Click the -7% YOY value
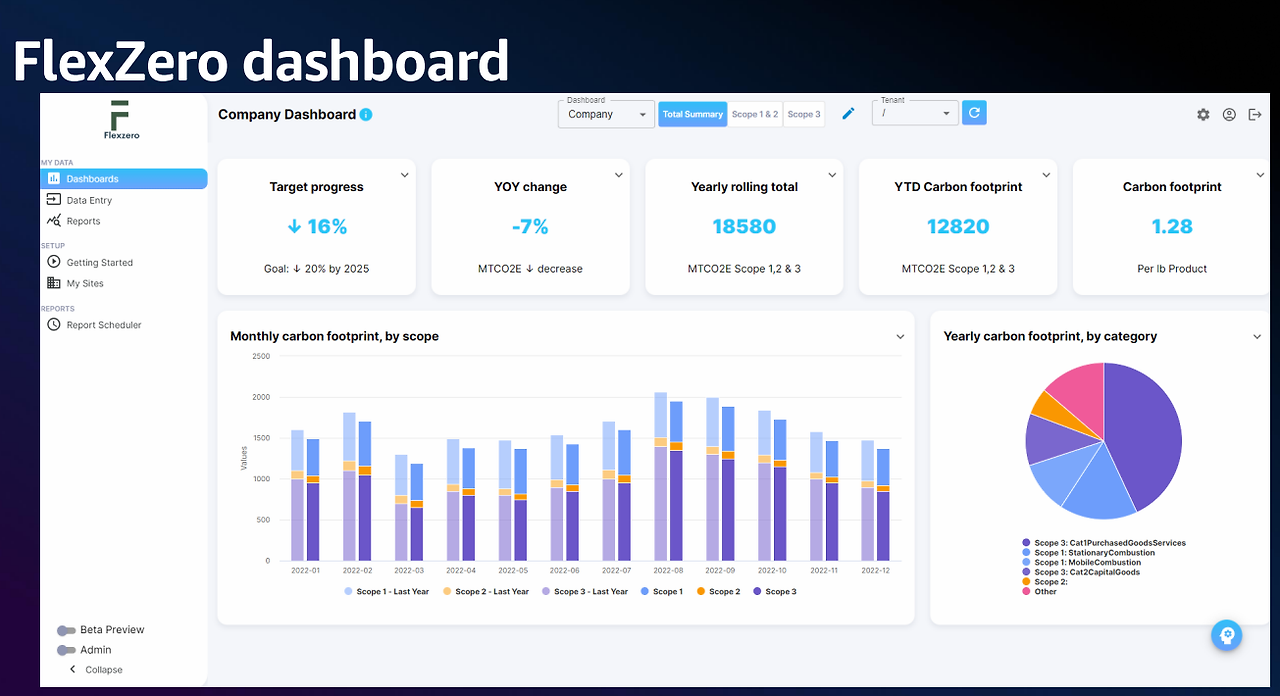The image size is (1280, 696). tap(530, 227)
